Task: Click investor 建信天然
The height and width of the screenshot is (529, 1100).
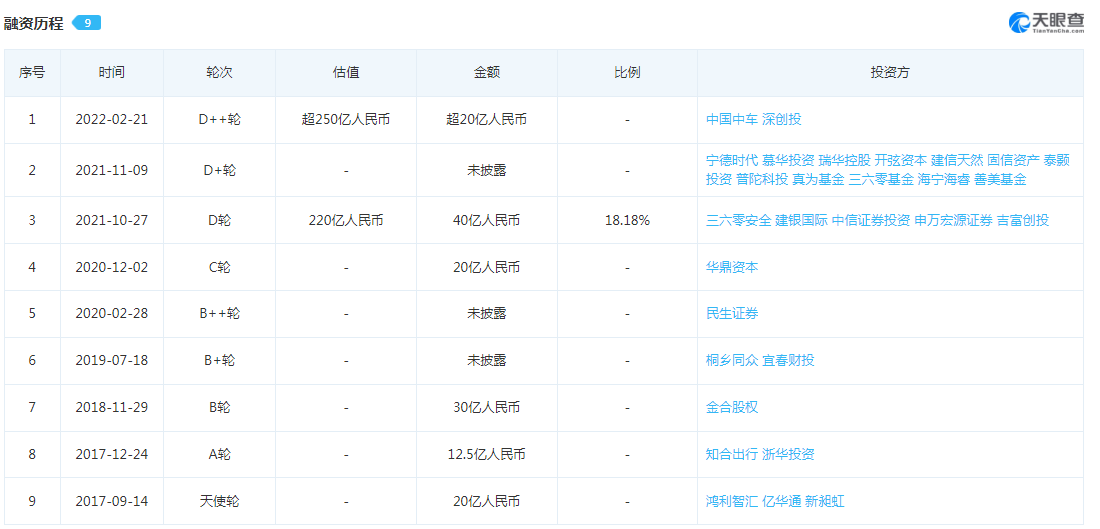Action: pos(957,161)
